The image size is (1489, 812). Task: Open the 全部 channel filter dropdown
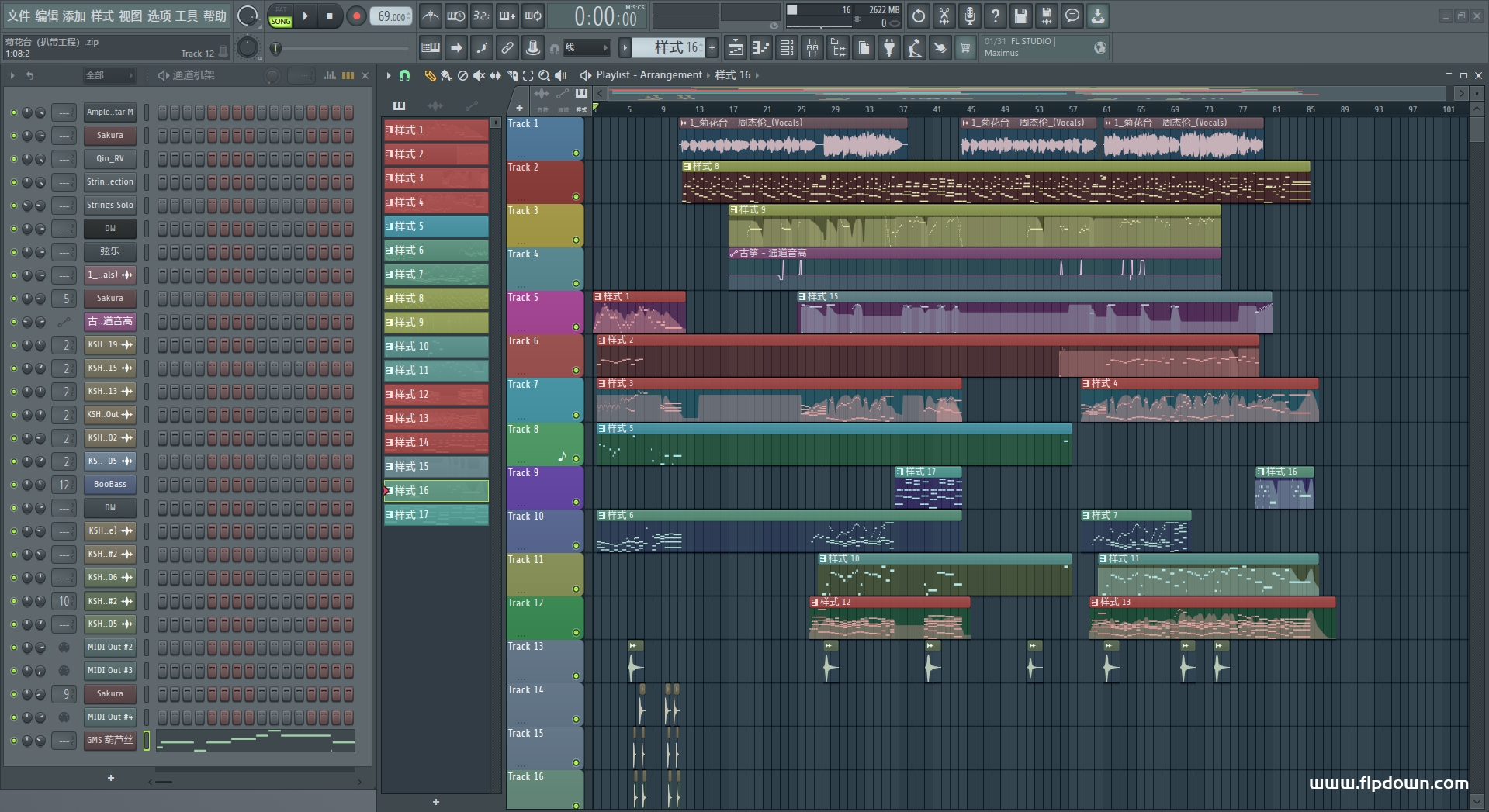(x=109, y=75)
